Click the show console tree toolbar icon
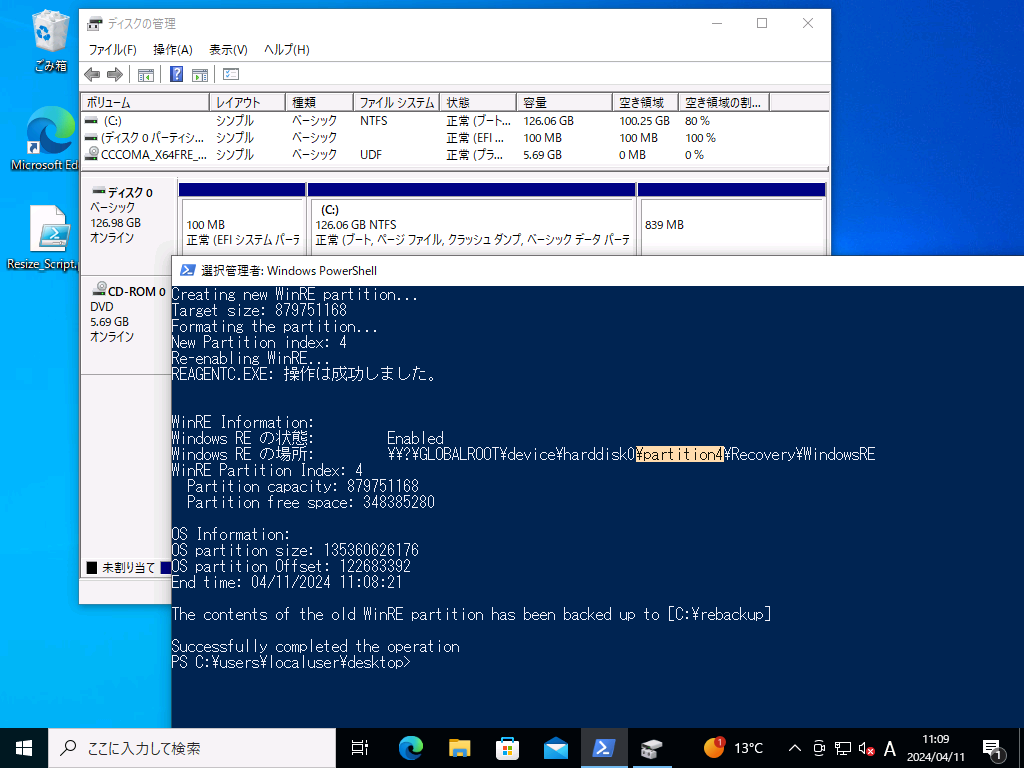 (146, 74)
